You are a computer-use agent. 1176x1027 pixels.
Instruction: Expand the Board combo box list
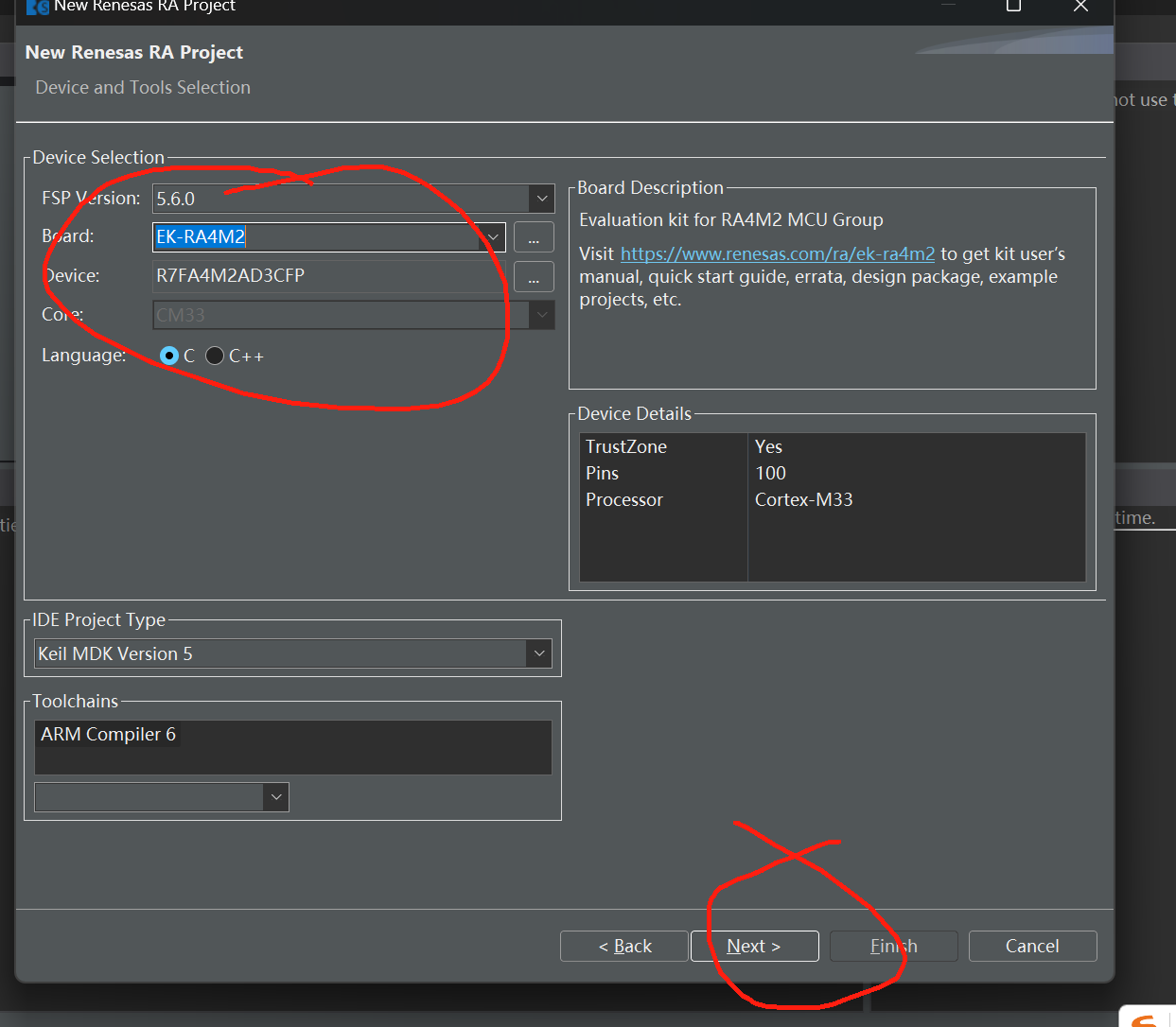(493, 236)
